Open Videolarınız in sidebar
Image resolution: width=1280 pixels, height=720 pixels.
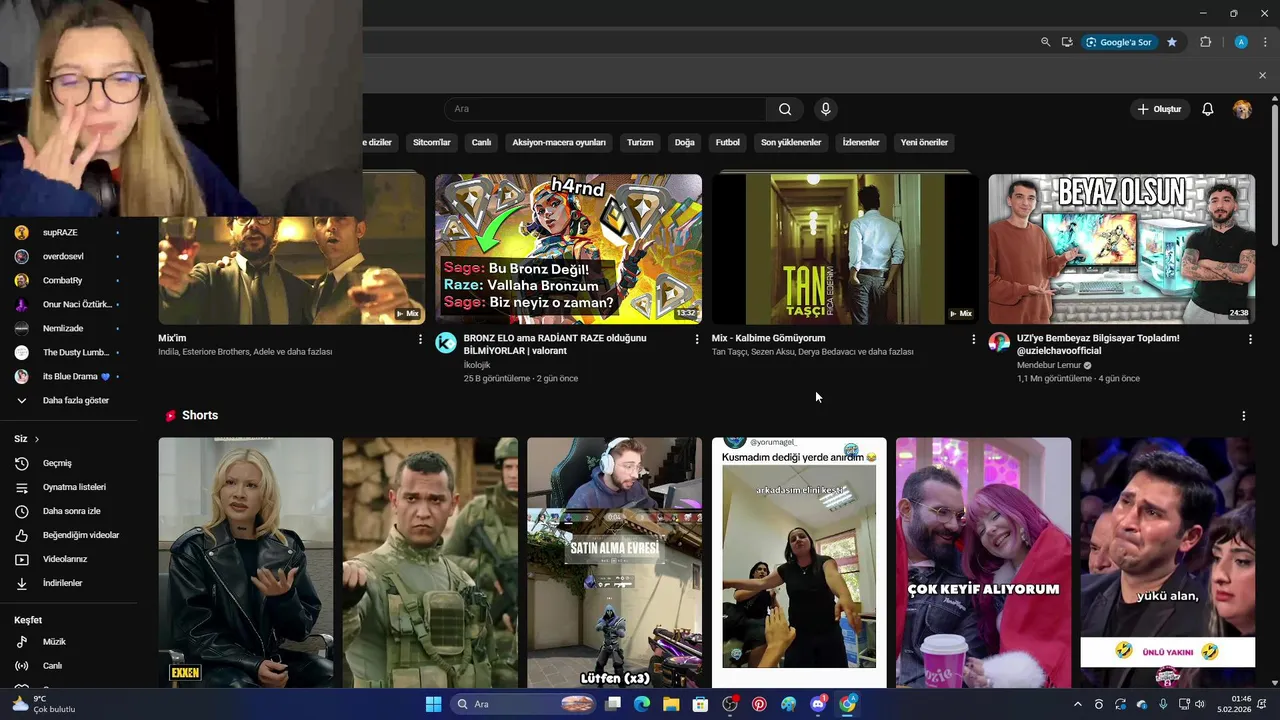tap(68, 559)
